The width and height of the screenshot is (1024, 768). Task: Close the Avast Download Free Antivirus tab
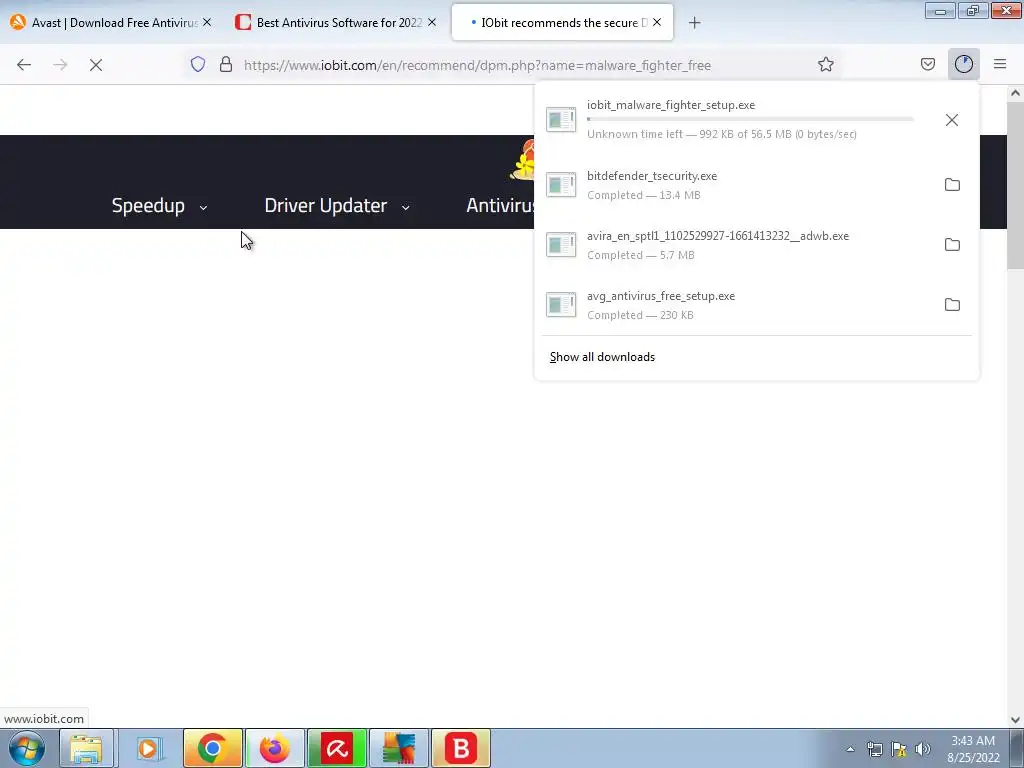pos(207,22)
